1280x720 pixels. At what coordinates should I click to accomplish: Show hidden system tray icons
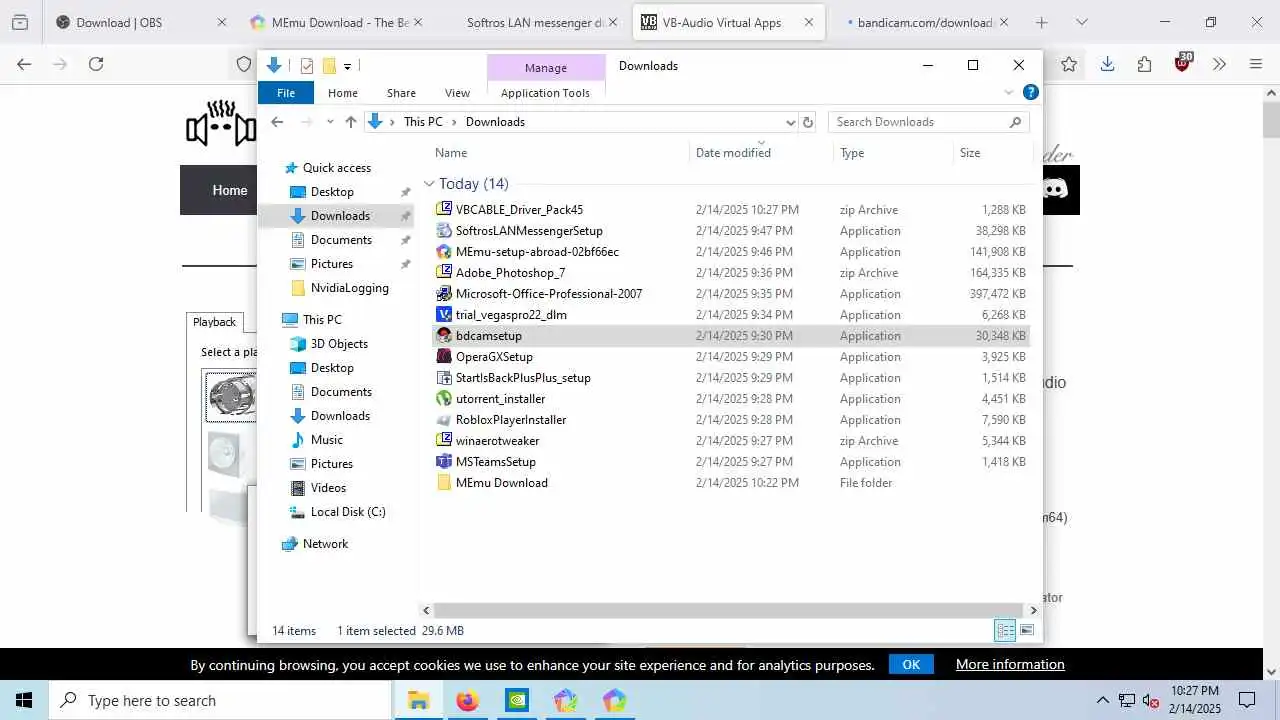pyautogui.click(x=1103, y=700)
